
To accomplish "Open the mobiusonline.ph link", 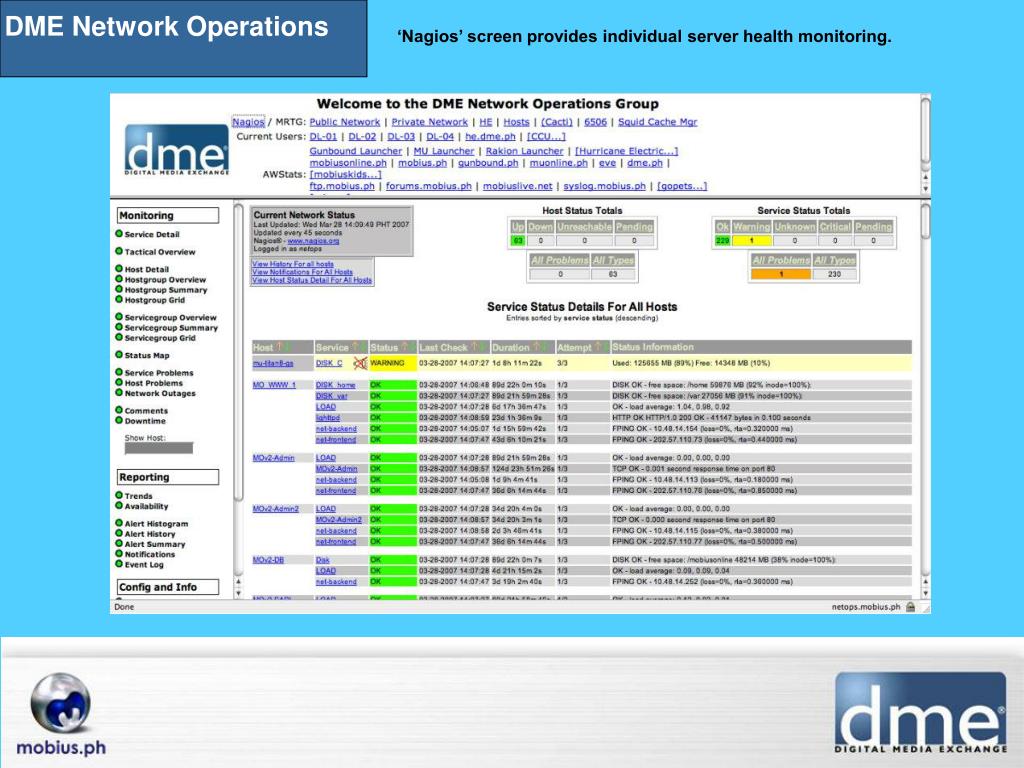I will 348,163.
